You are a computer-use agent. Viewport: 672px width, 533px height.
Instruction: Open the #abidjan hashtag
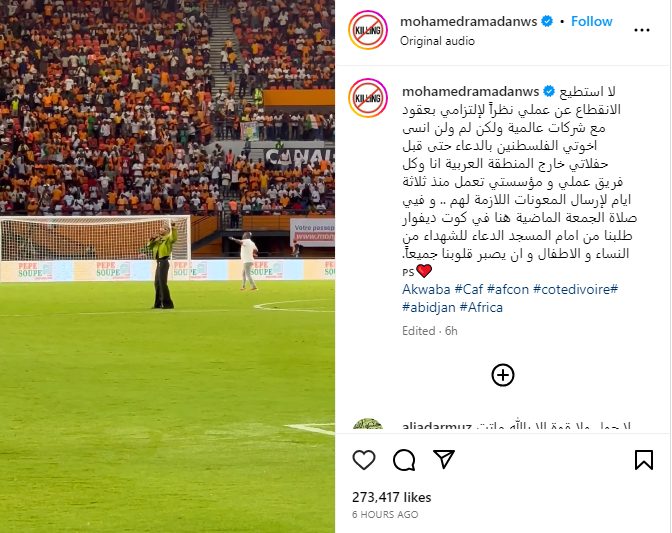(429, 307)
